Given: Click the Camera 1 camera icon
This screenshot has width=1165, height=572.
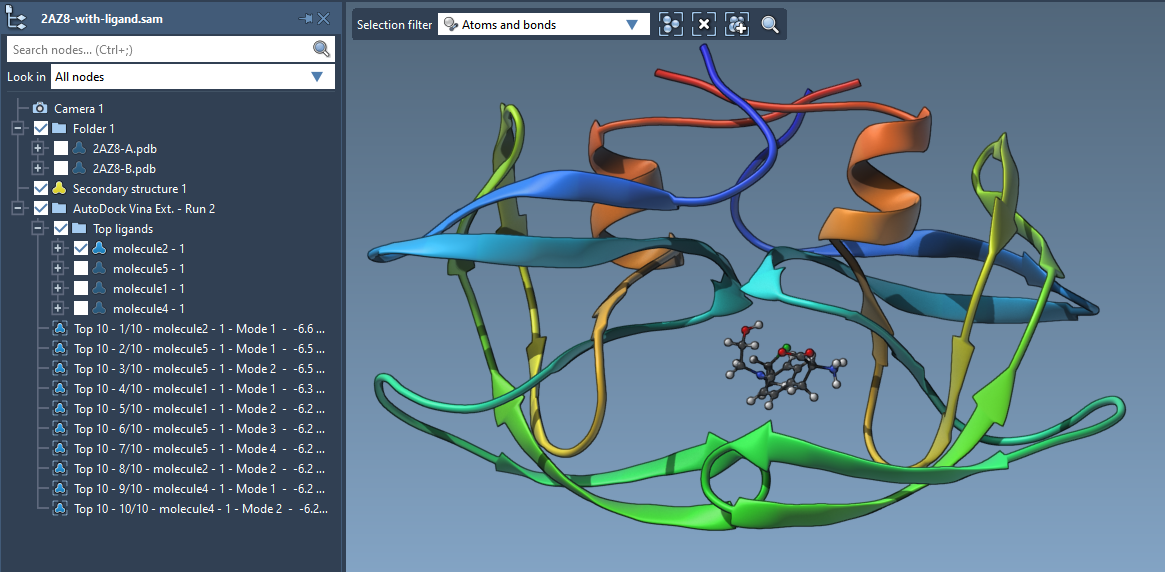Looking at the screenshot, I should tap(40, 108).
